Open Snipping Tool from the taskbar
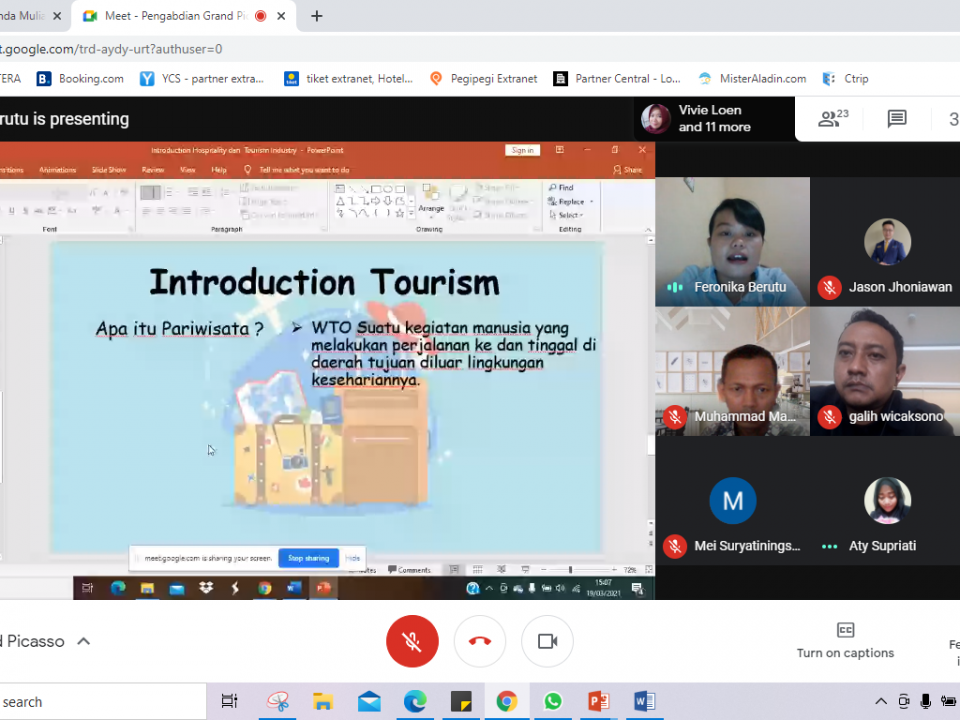Image resolution: width=960 pixels, height=720 pixels. pyautogui.click(x=277, y=702)
